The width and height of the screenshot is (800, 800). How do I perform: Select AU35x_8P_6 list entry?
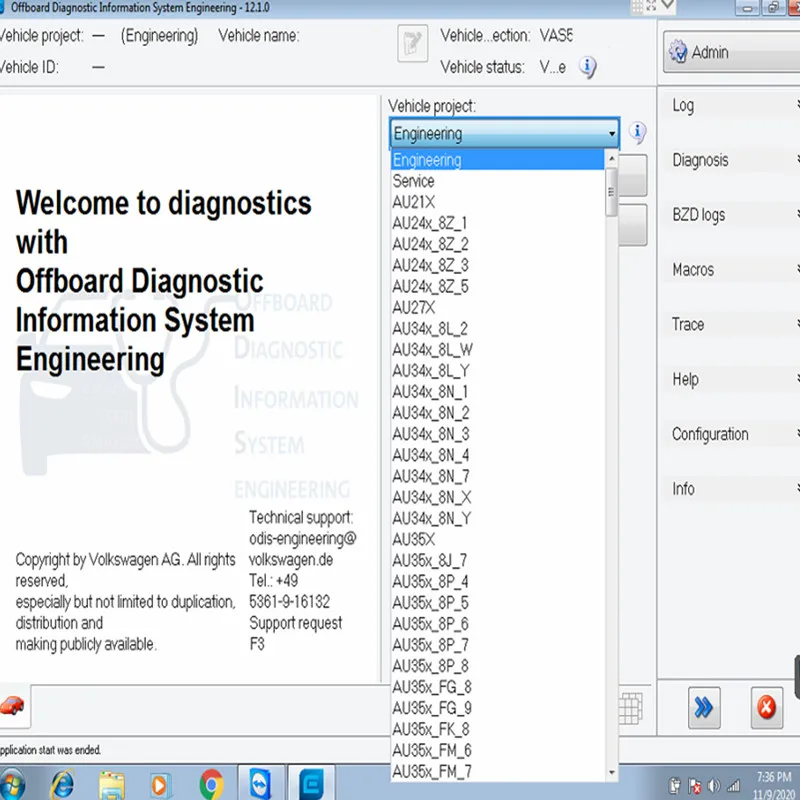(498, 623)
